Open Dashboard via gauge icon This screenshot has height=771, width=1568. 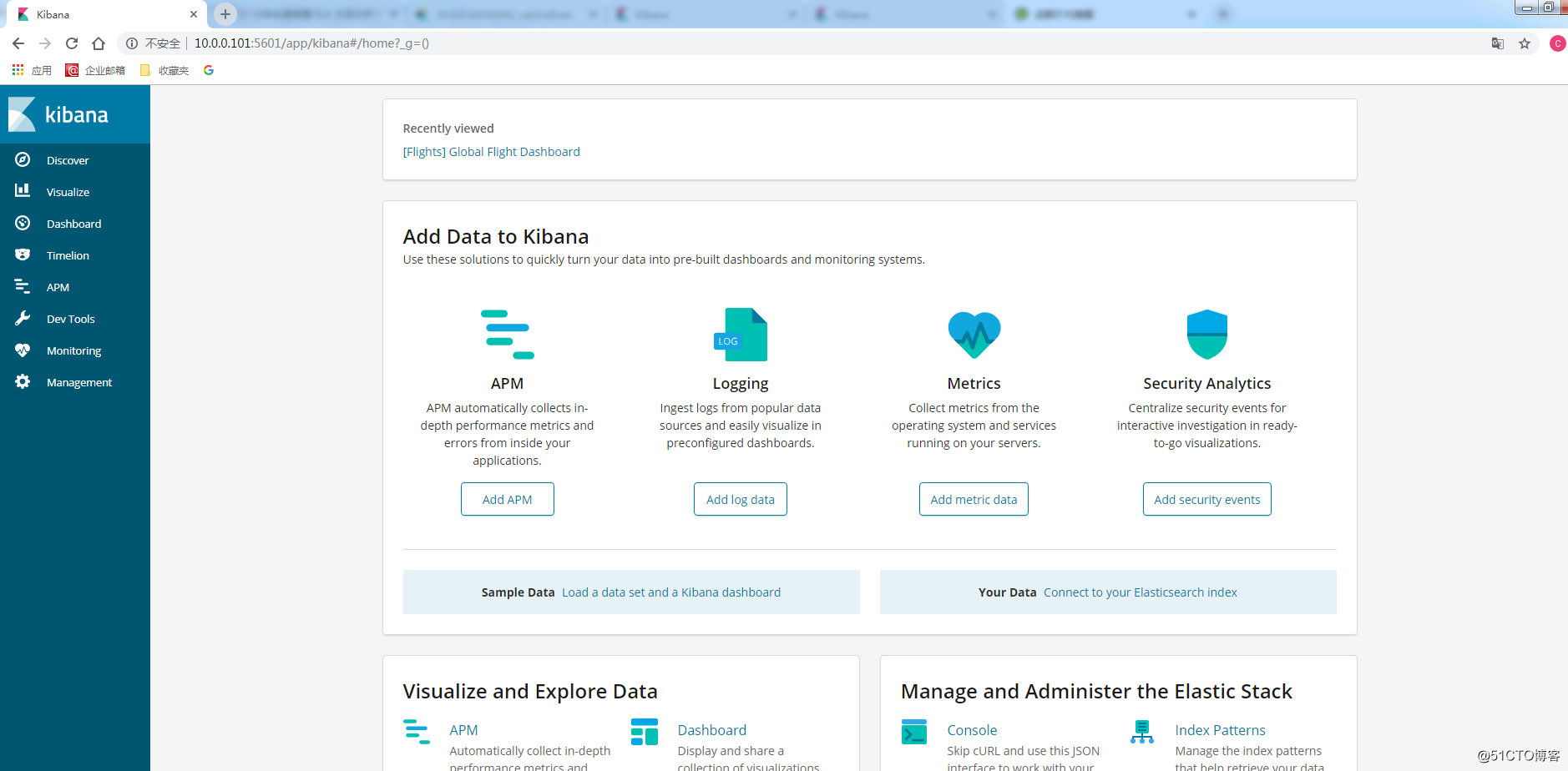click(23, 223)
